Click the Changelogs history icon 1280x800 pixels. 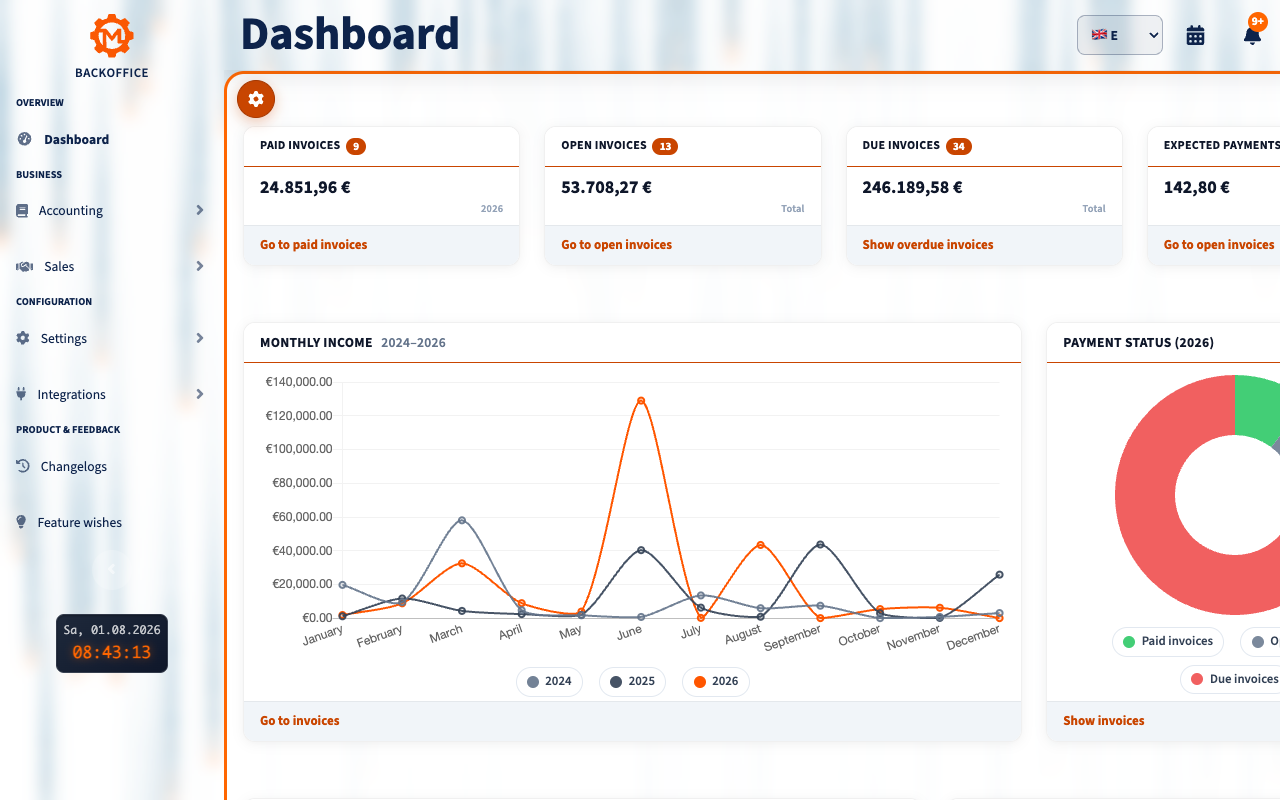pyautogui.click(x=23, y=467)
